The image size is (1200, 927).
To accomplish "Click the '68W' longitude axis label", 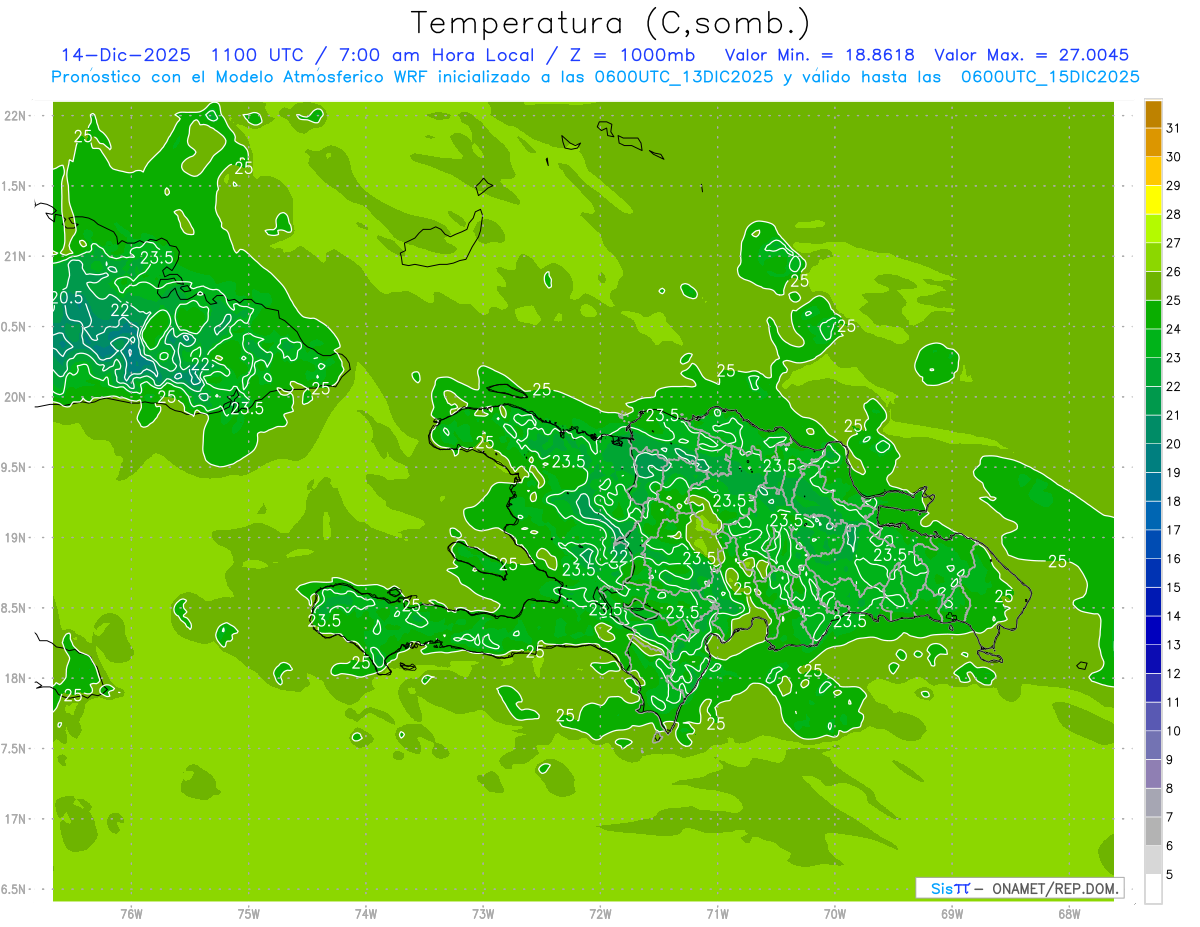I will tap(1069, 914).
